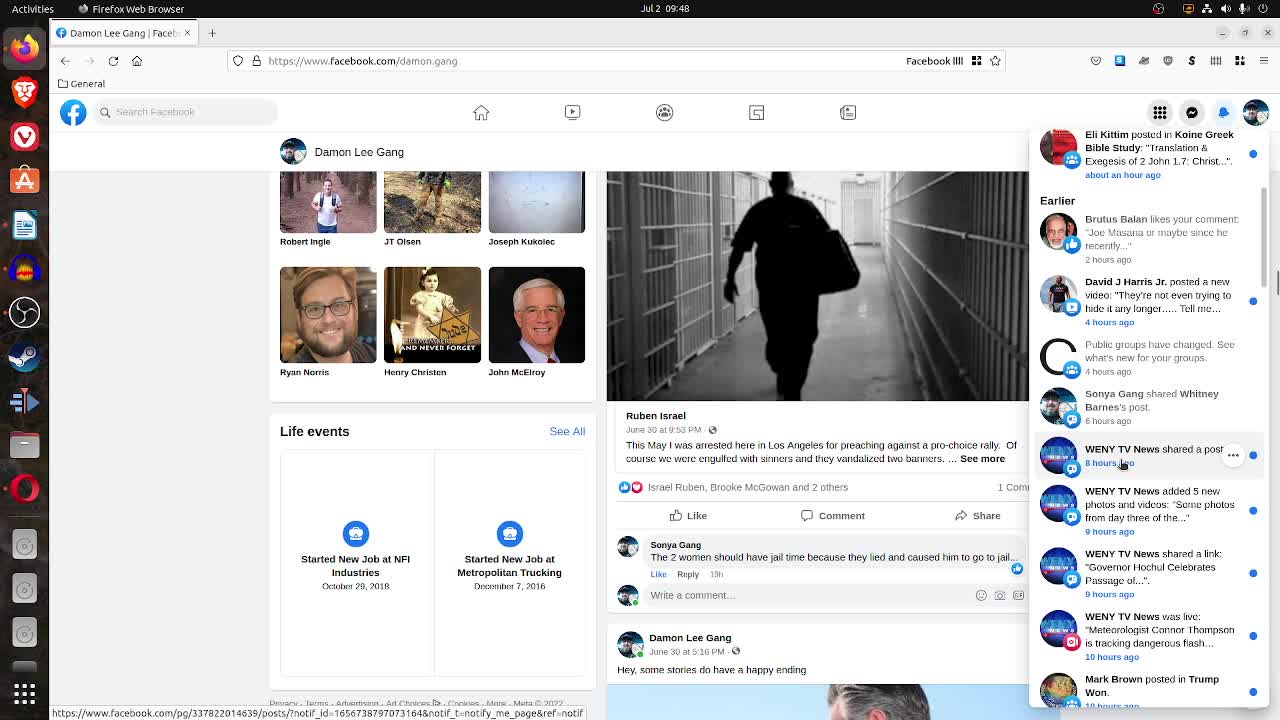Viewport: 1280px width, 720px height.
Task: Open the General bookmarks folder
Action: click(82, 84)
